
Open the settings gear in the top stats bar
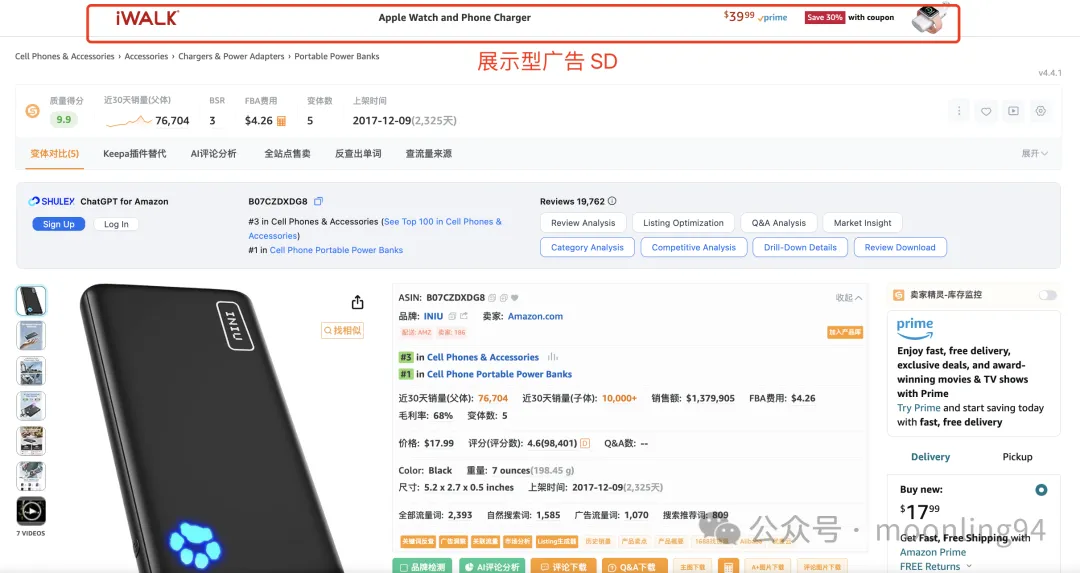click(1041, 111)
